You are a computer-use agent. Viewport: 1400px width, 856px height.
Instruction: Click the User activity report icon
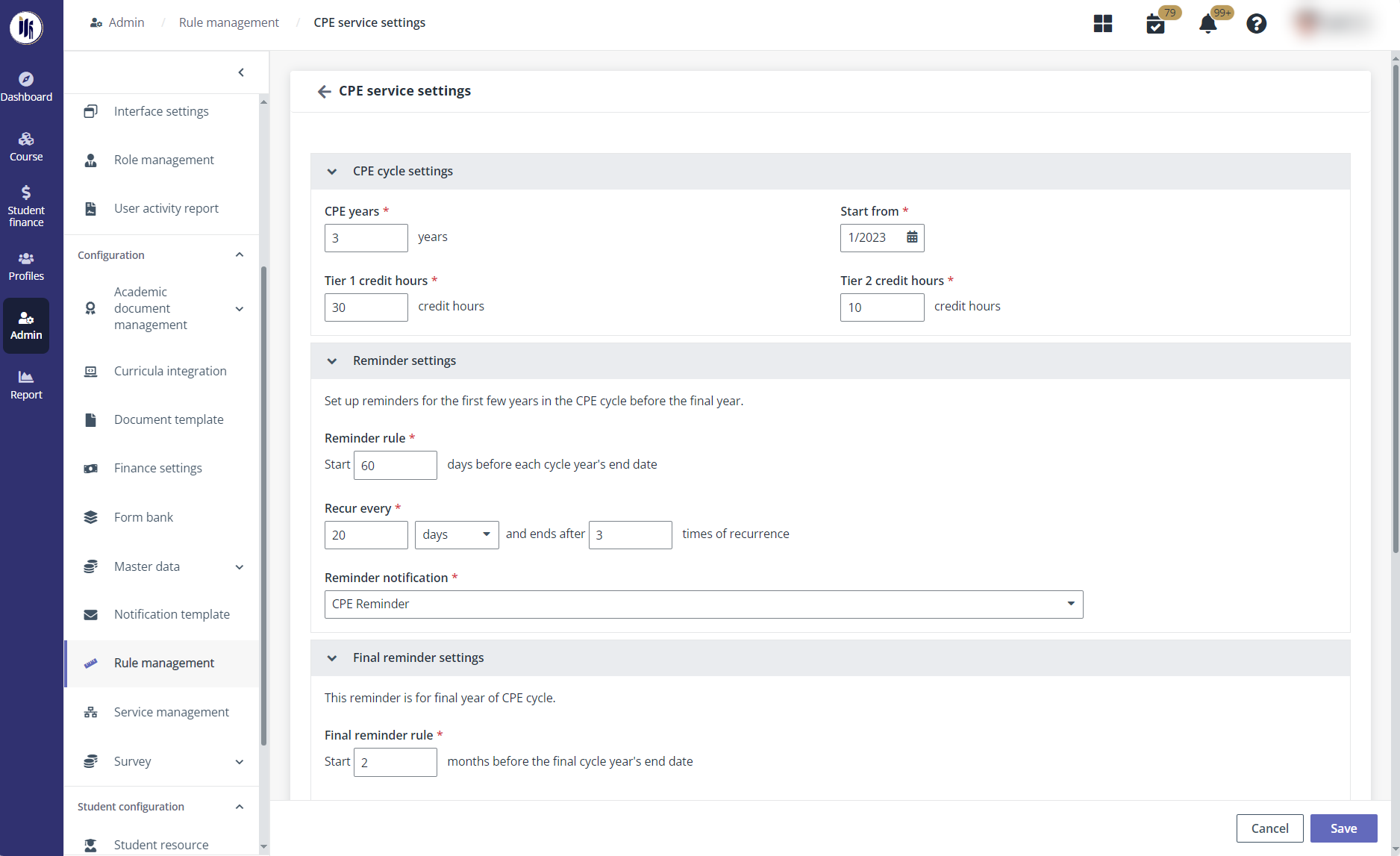90,209
